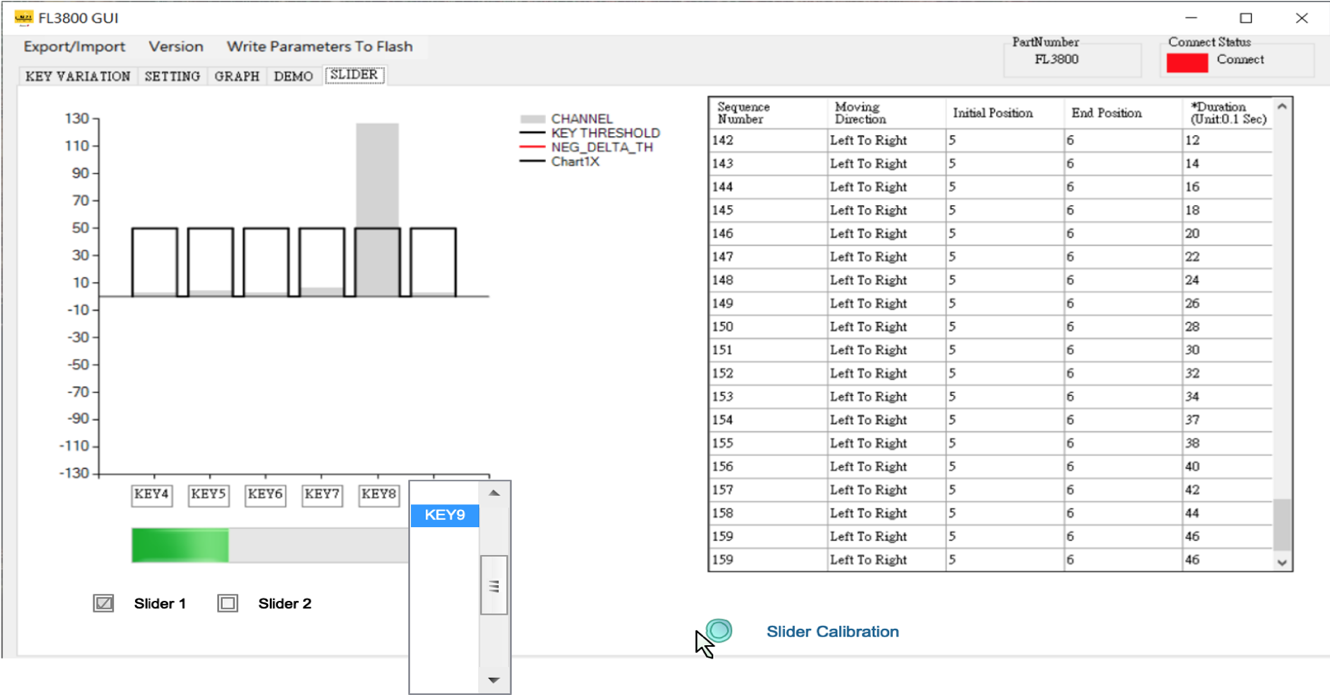This screenshot has width=1330, height=695.
Task: Enable the Slider 1 checkbox
Action: 104,603
